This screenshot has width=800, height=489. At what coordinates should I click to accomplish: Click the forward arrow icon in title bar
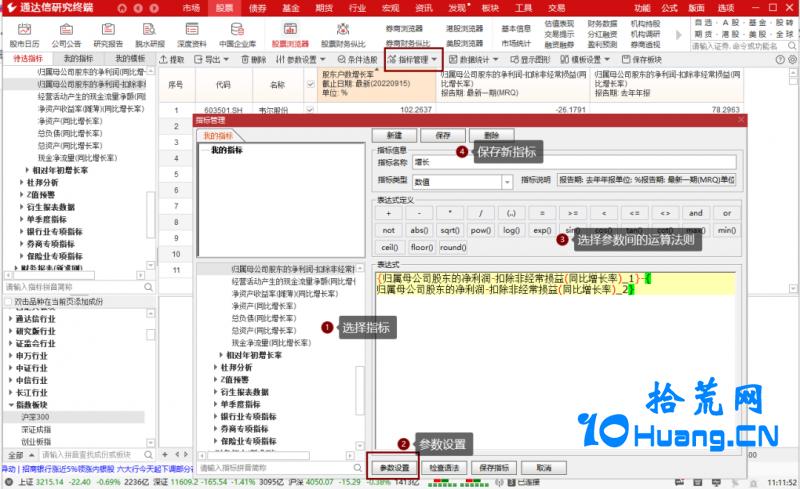pos(154,8)
